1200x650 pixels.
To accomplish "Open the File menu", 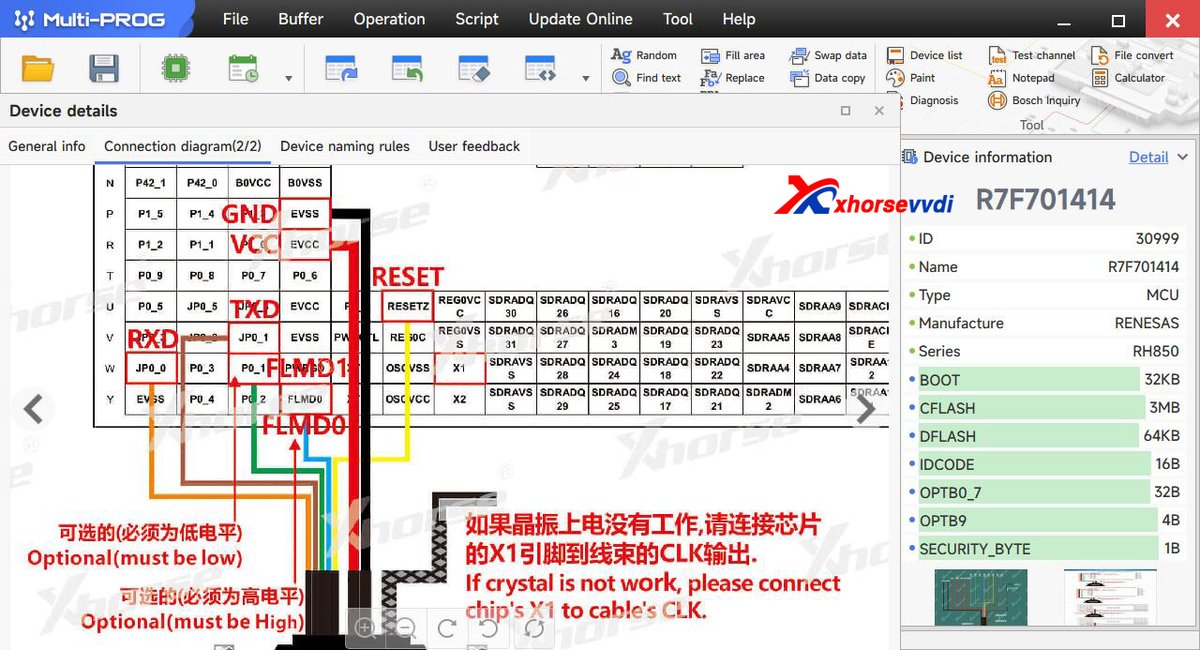I will [x=236, y=19].
